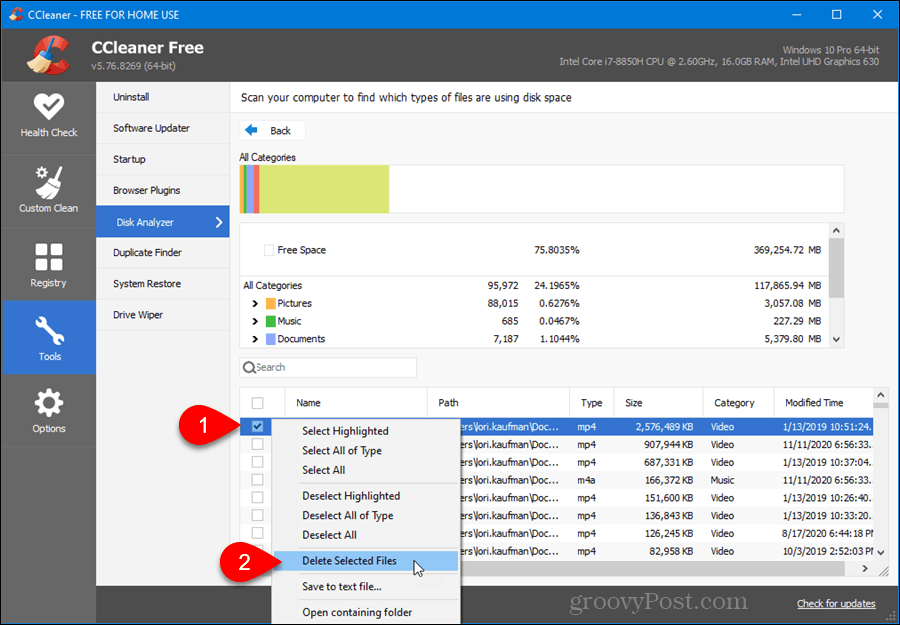The image size is (900, 625).
Task: Open the Browser Plugins tool
Action: pyautogui.click(x=163, y=190)
